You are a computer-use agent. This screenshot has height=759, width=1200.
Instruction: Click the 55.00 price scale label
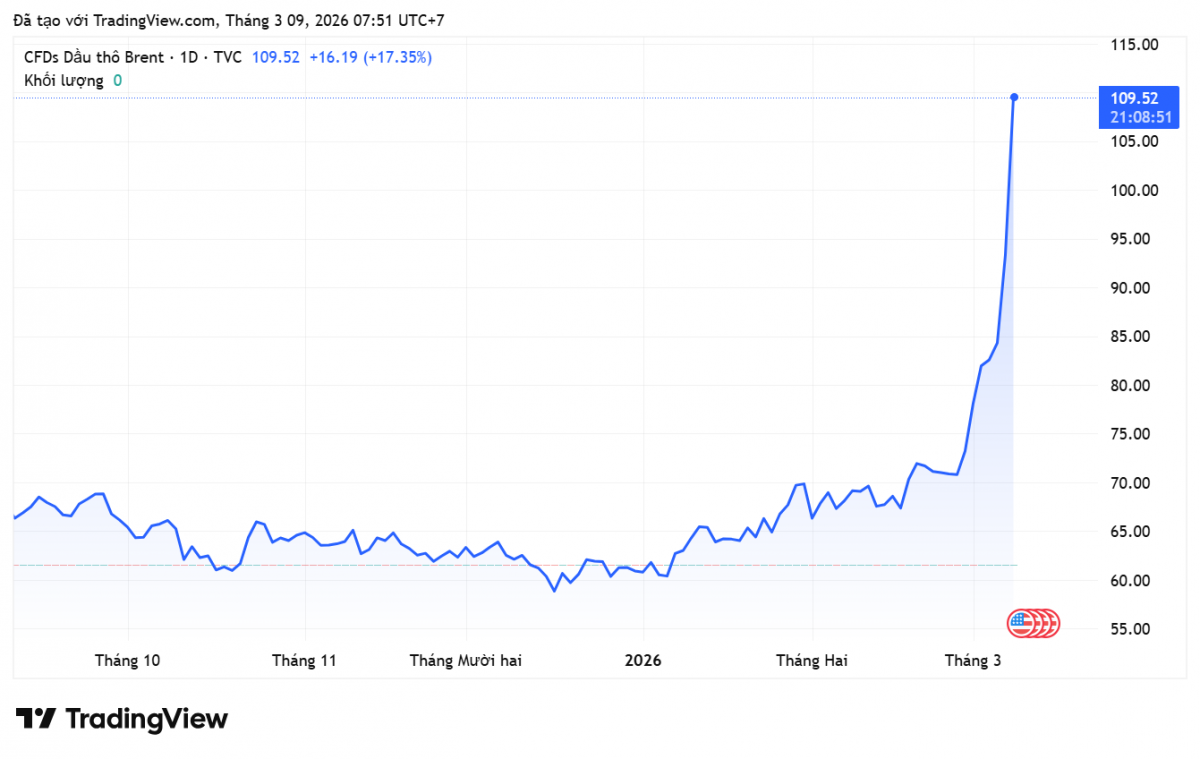click(1134, 629)
